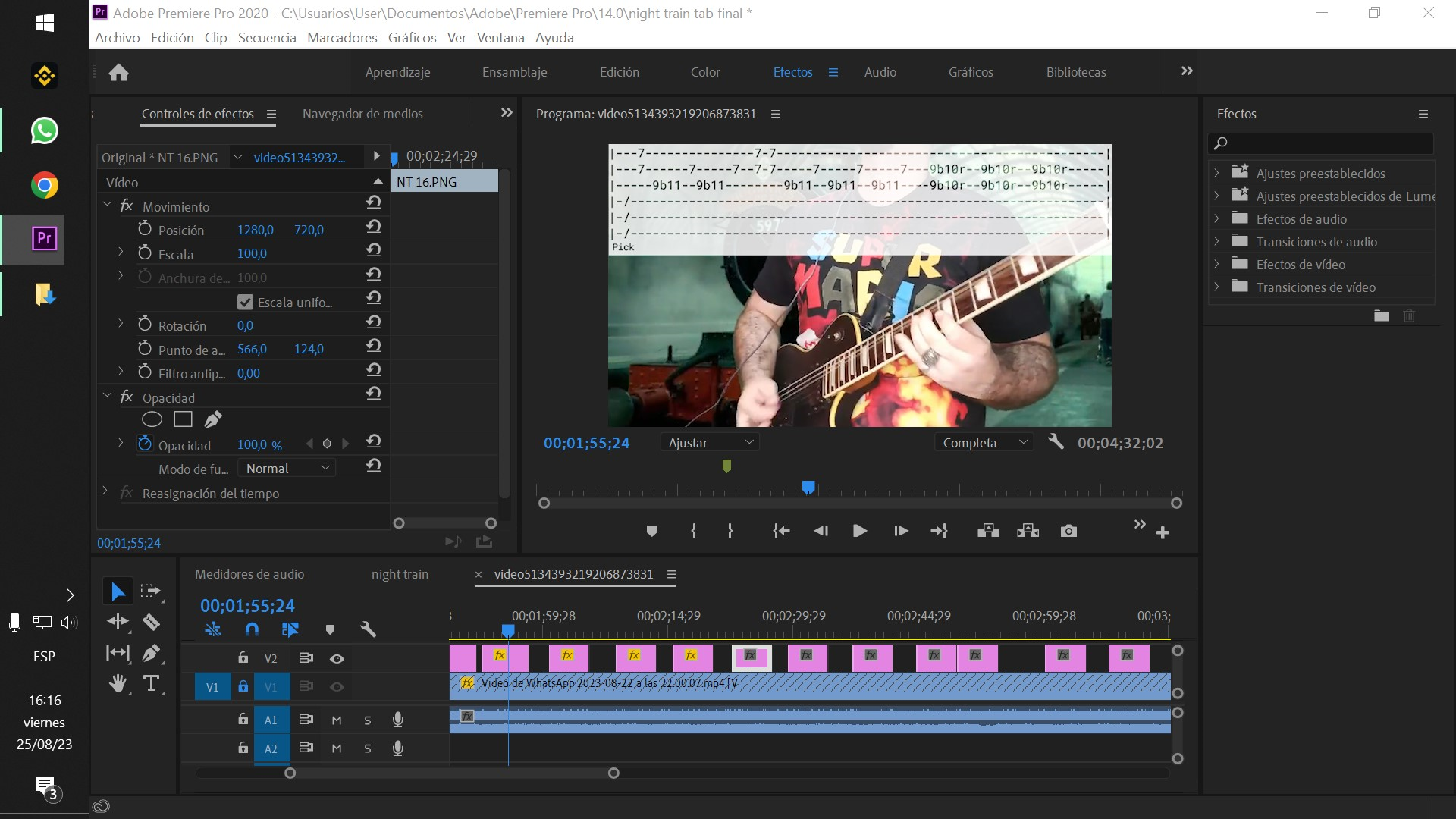Expand Ajustes preestablecidos folder

point(1217,173)
